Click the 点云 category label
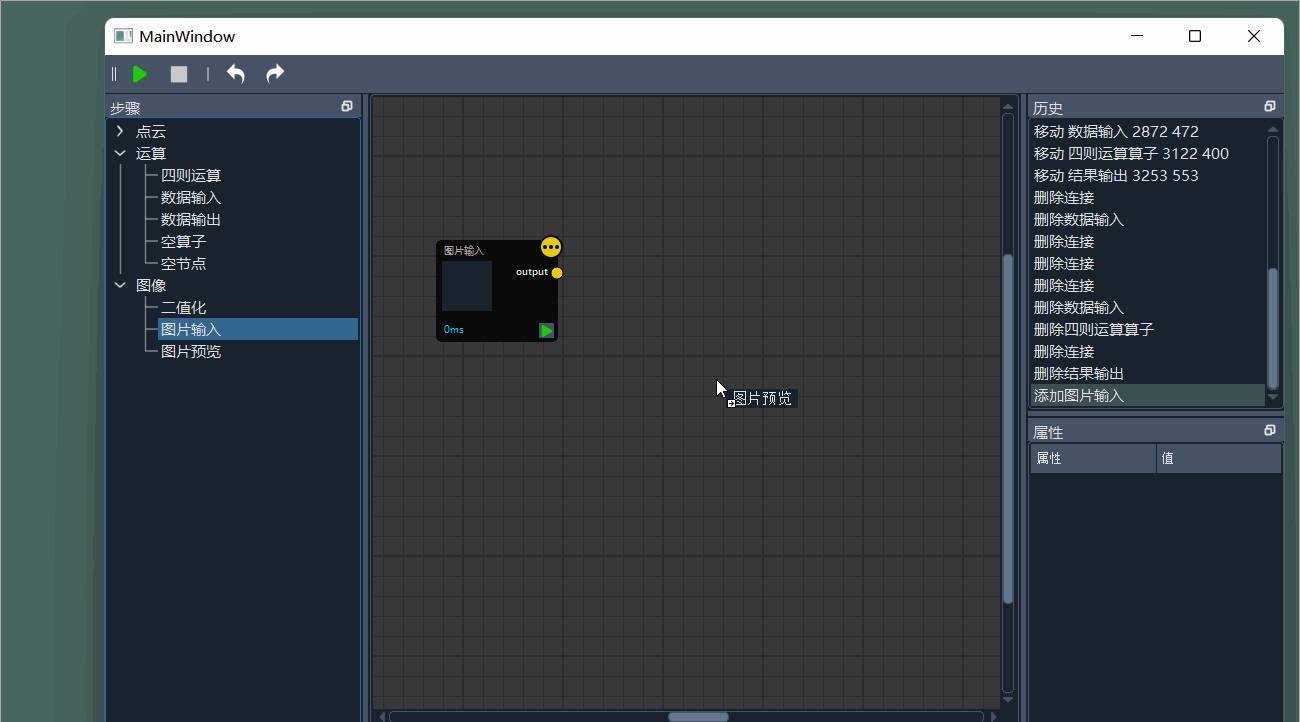 (x=151, y=131)
